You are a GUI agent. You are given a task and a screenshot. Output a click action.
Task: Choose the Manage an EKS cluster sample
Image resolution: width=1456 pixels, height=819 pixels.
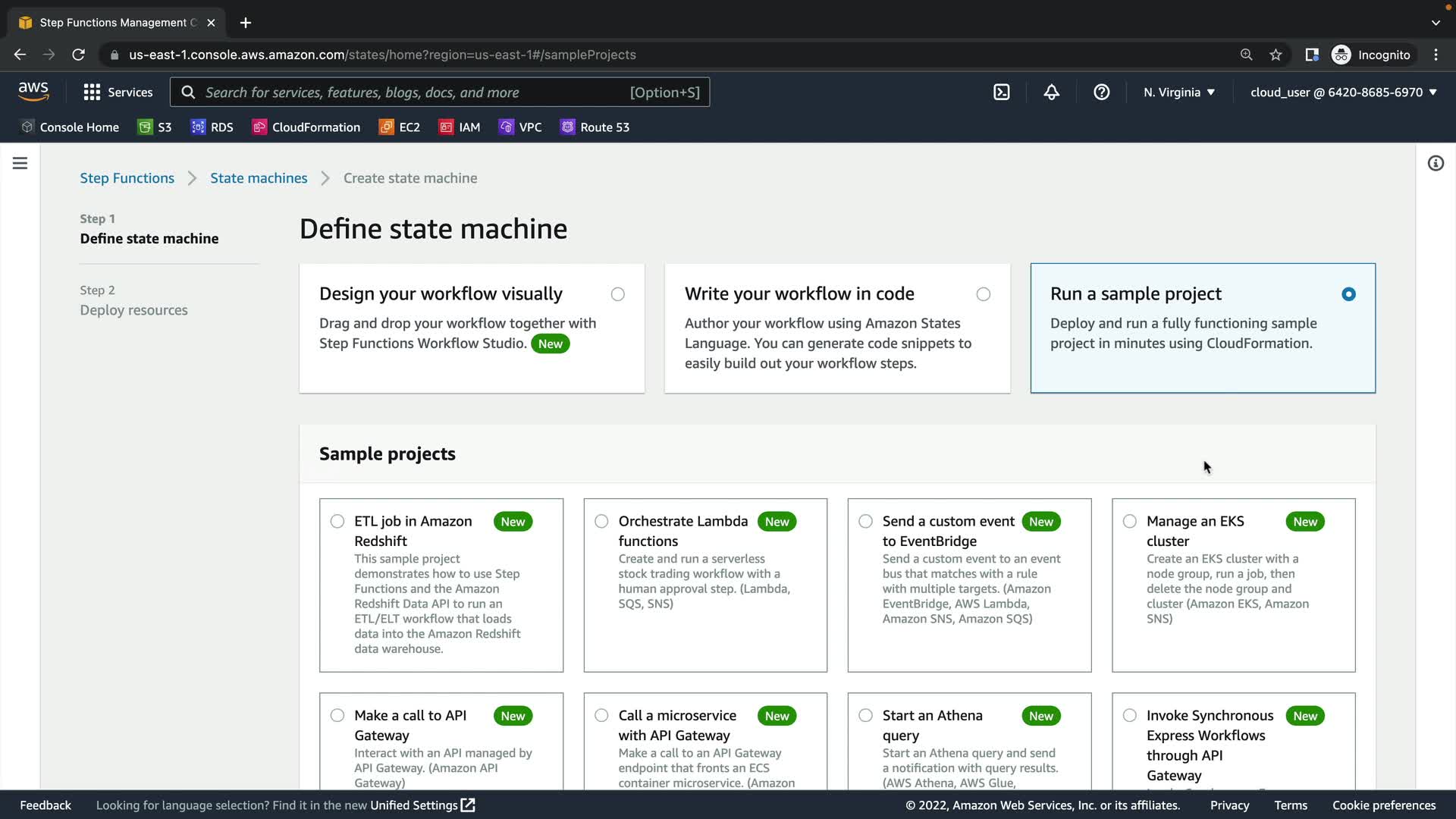click(x=1130, y=522)
